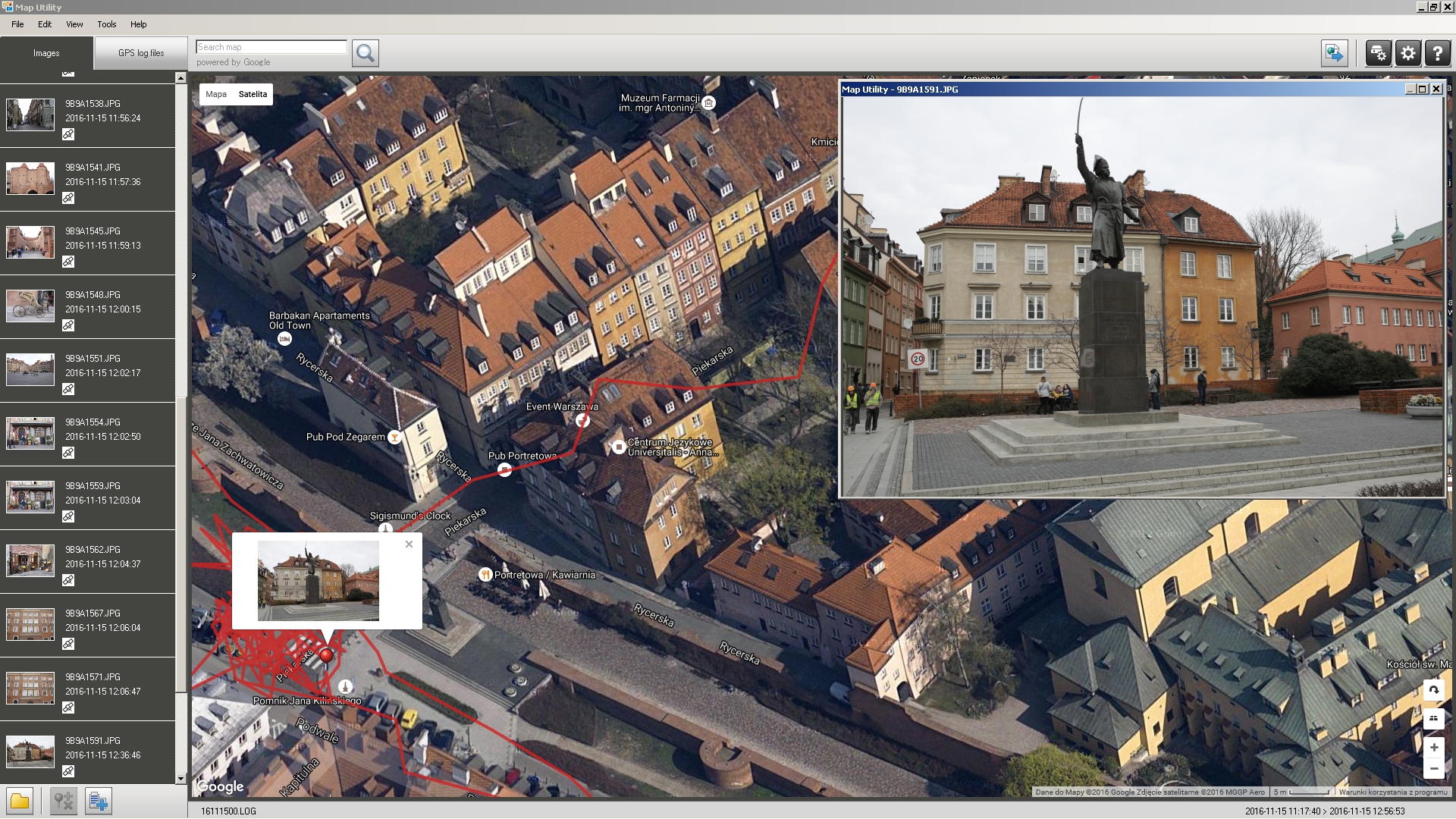Click Event Warszawa map marker

point(582,420)
